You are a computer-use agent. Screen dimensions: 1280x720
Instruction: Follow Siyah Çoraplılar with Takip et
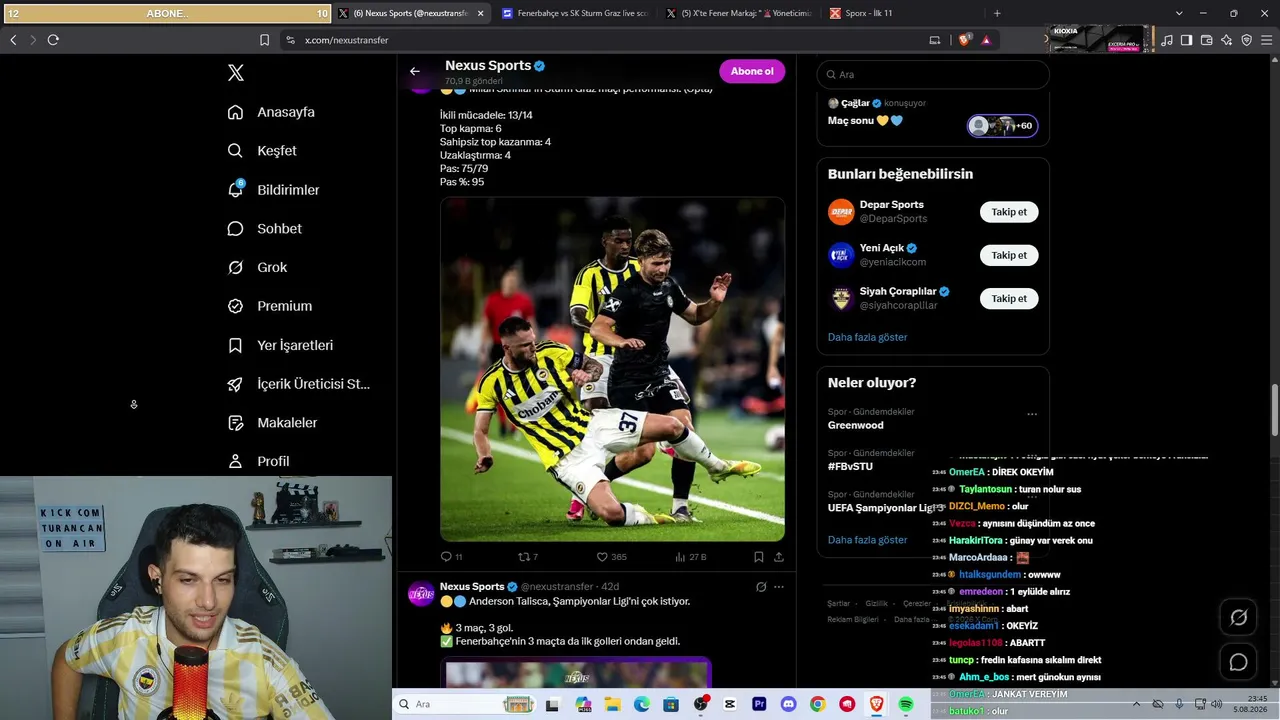pos(1009,298)
